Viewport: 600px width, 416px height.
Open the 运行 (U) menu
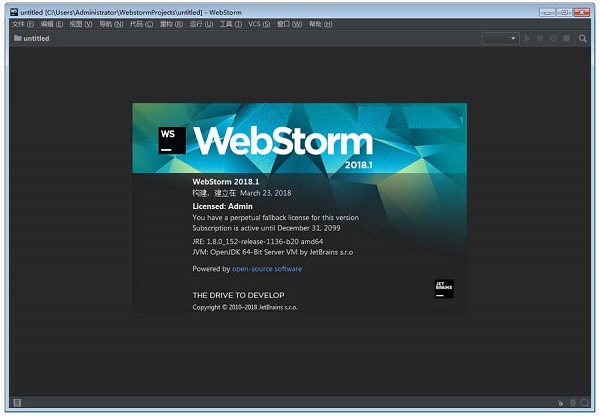tap(201, 24)
